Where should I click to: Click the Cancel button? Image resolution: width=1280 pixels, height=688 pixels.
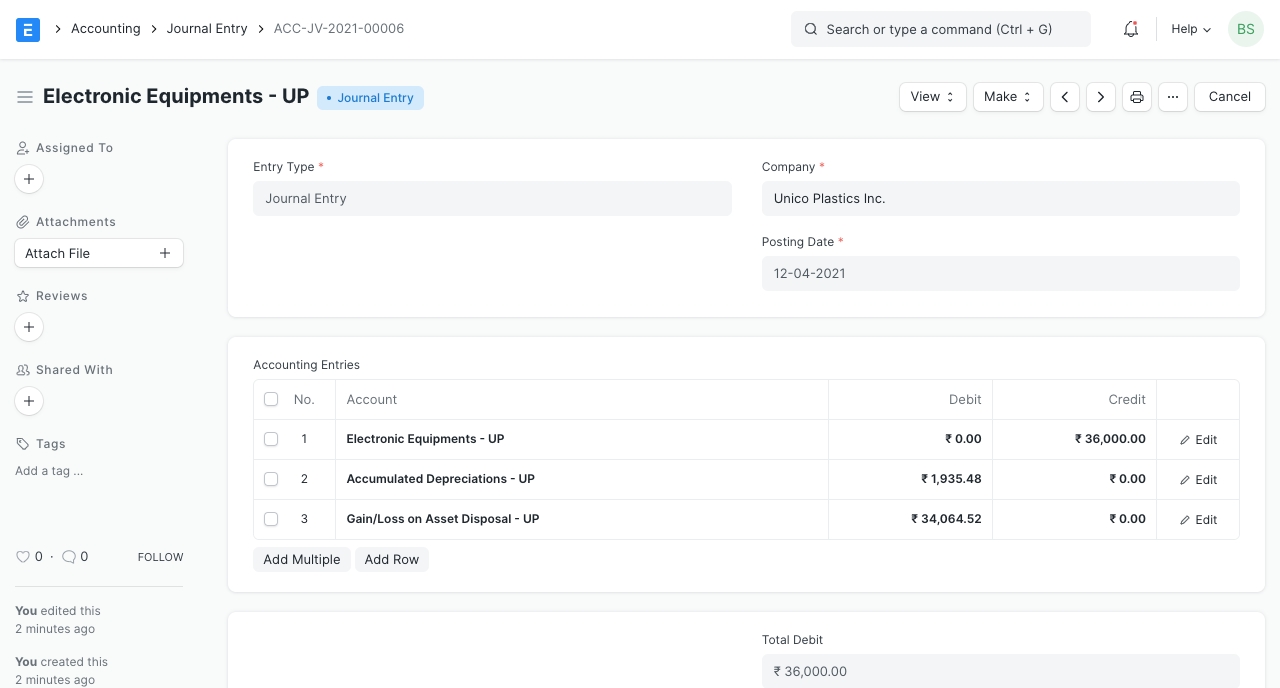pyautogui.click(x=1229, y=97)
